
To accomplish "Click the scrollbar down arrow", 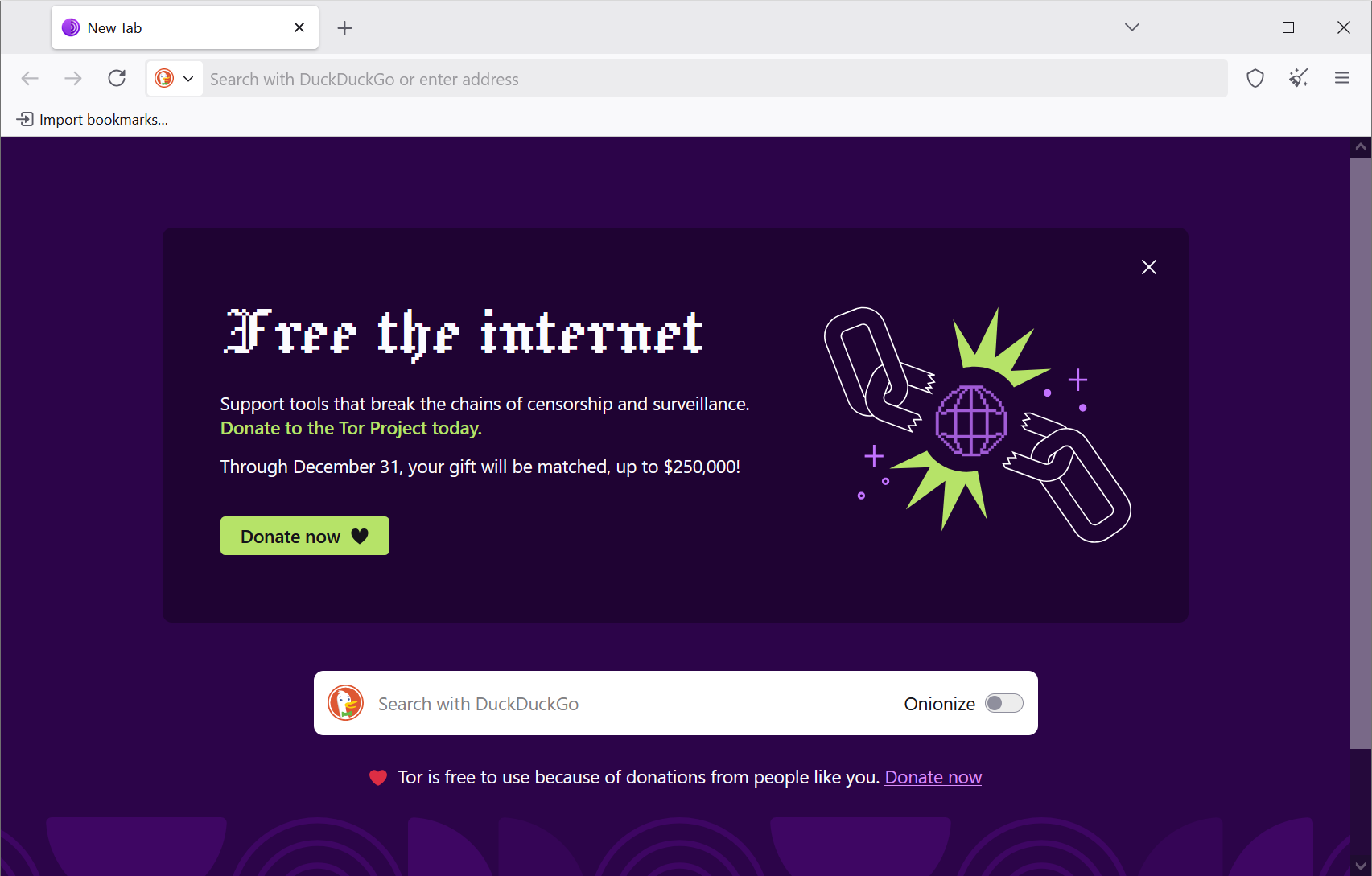I will pyautogui.click(x=1359, y=867).
